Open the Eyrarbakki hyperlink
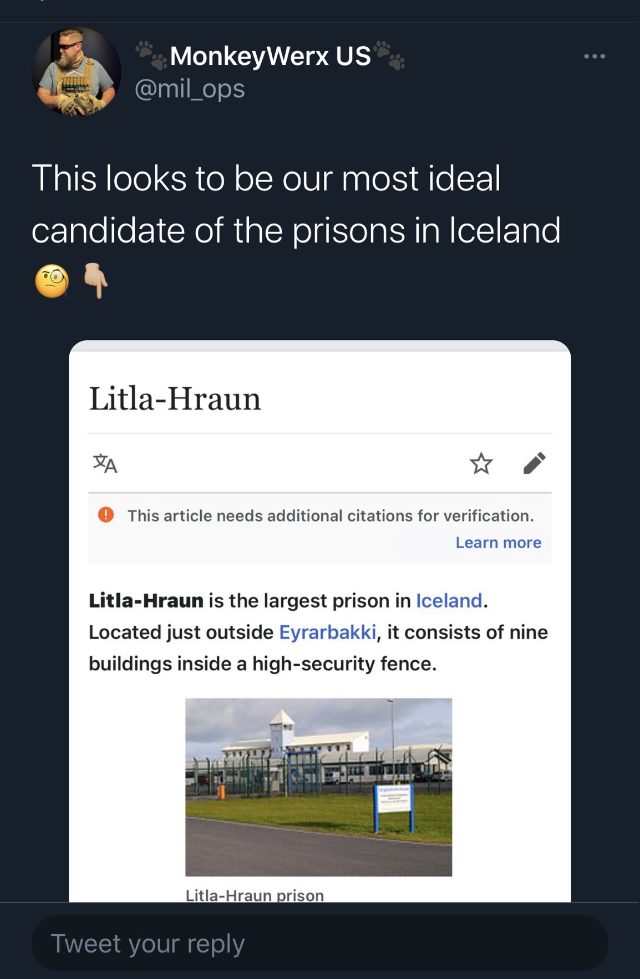The height and width of the screenshot is (979, 640). [x=327, y=632]
